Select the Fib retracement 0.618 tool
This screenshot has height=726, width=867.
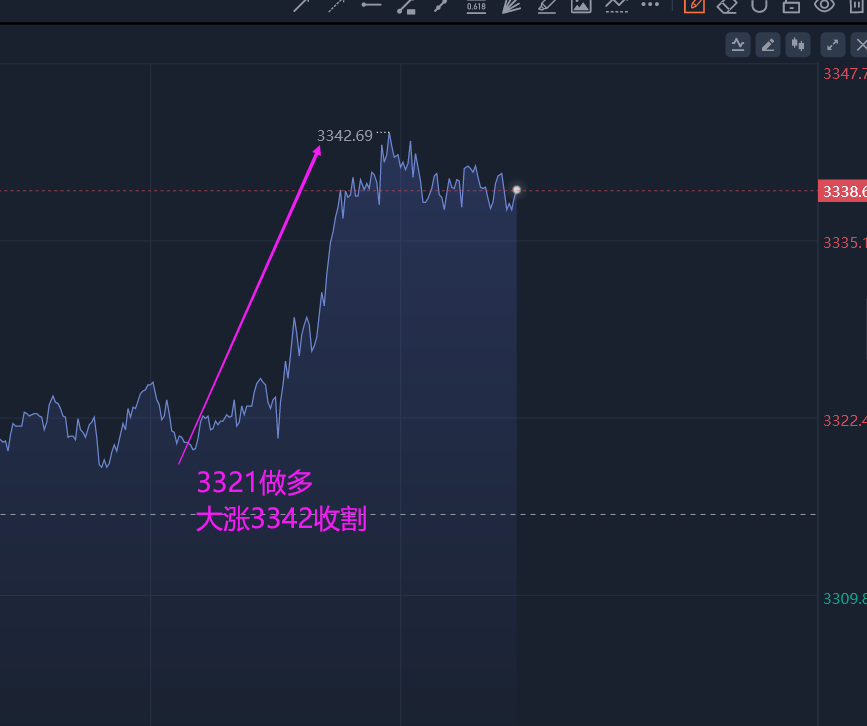tap(474, 6)
